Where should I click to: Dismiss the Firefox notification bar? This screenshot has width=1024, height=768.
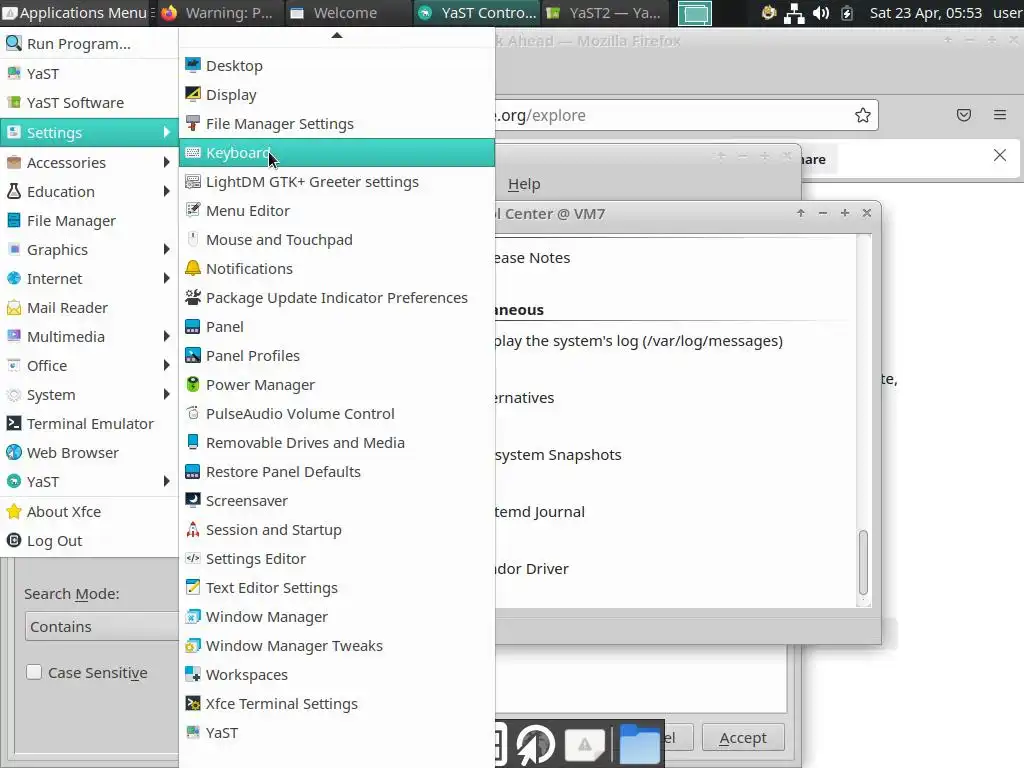(1000, 155)
